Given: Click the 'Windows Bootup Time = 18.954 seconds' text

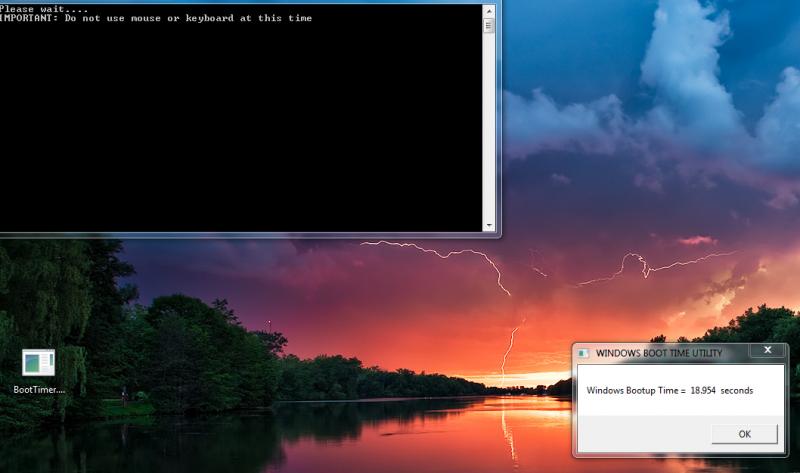Looking at the screenshot, I should [669, 390].
